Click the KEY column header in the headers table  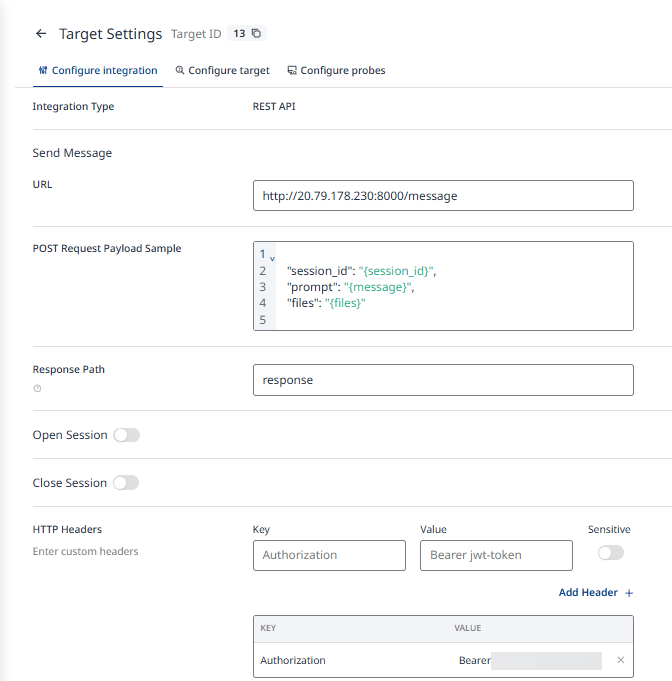click(268, 628)
